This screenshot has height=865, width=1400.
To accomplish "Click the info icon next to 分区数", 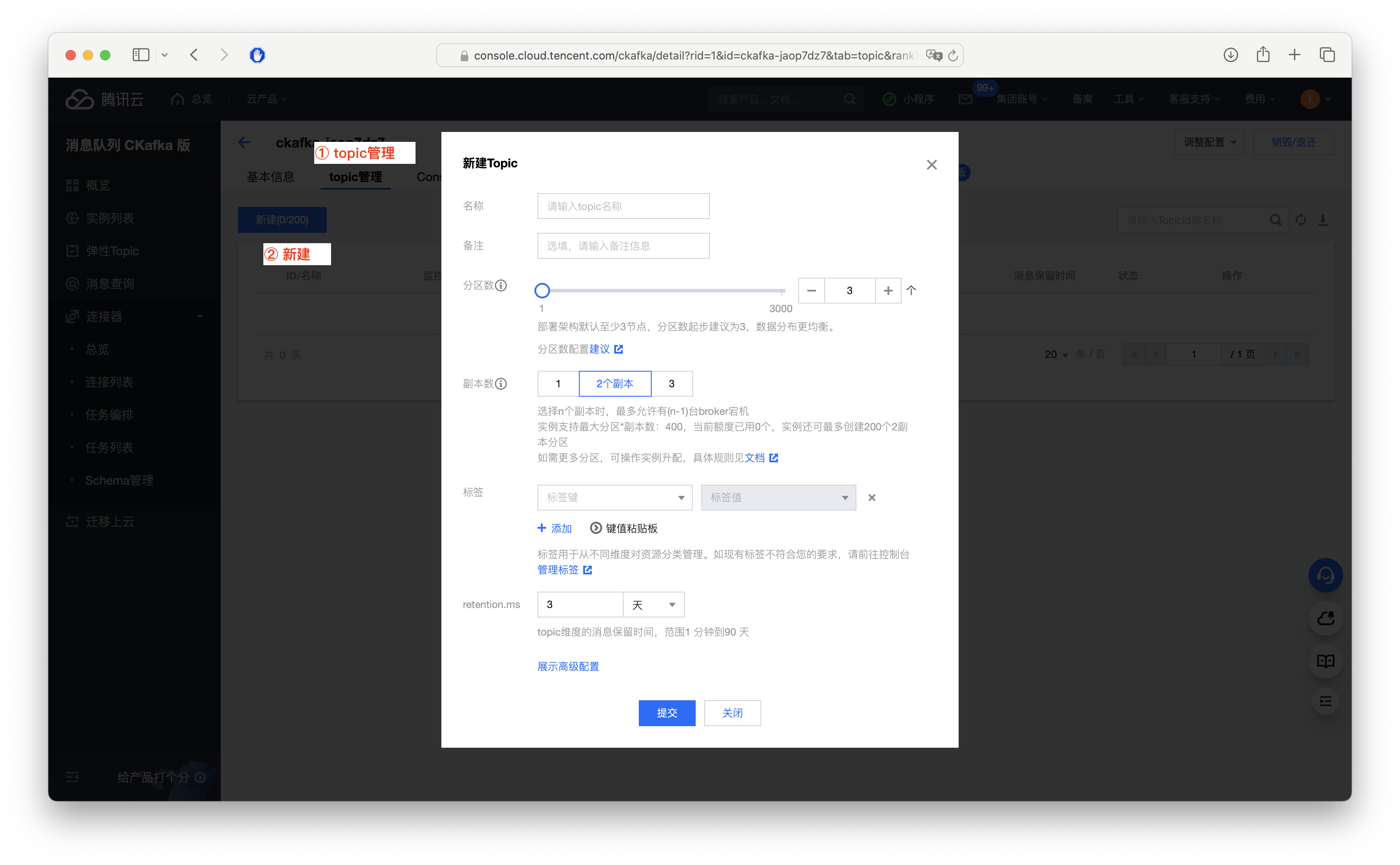I will (501, 285).
